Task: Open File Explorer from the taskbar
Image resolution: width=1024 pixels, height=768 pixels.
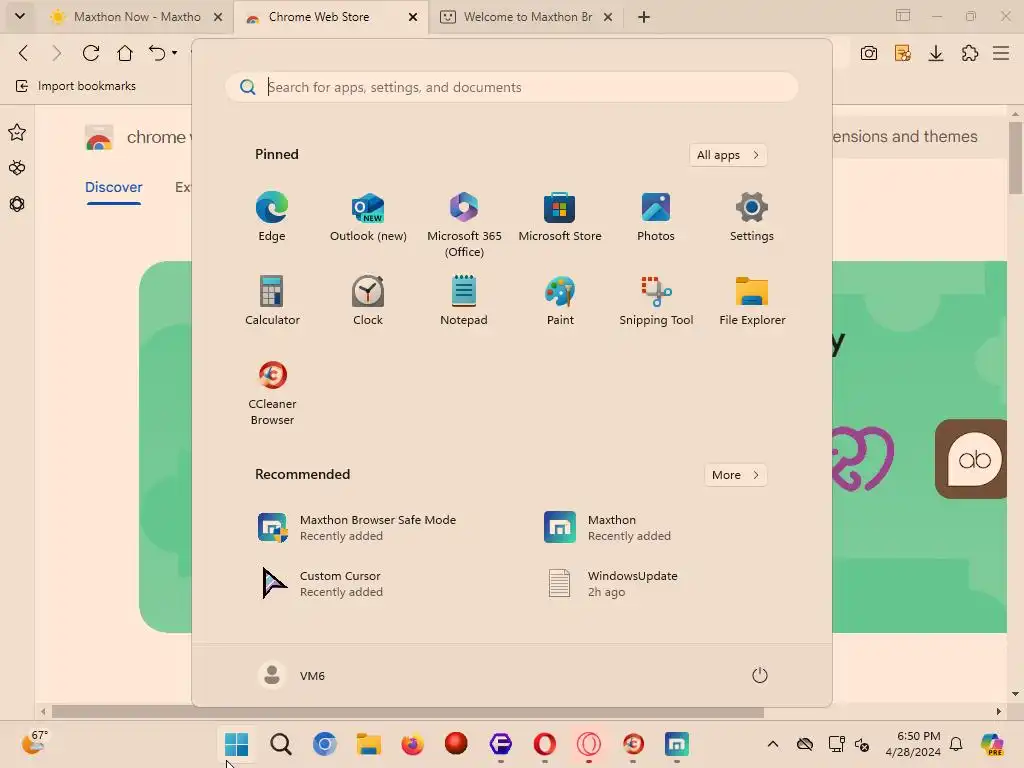Action: (x=368, y=744)
